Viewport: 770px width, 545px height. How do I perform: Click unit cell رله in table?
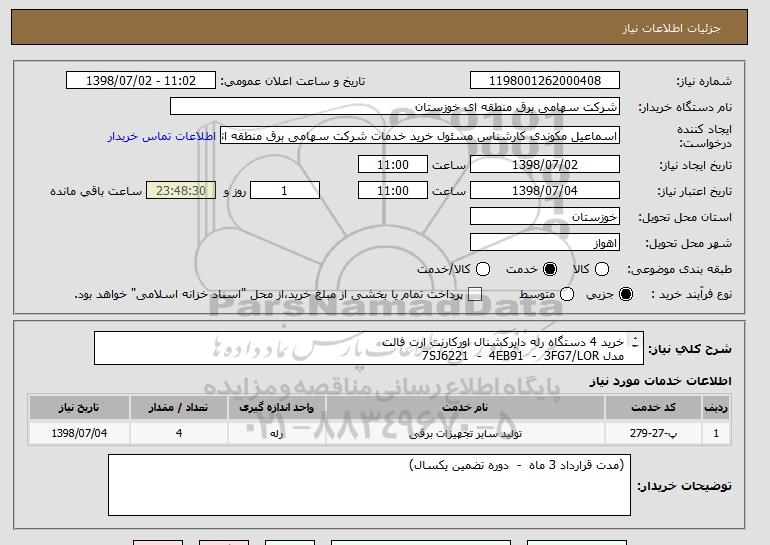(276, 434)
